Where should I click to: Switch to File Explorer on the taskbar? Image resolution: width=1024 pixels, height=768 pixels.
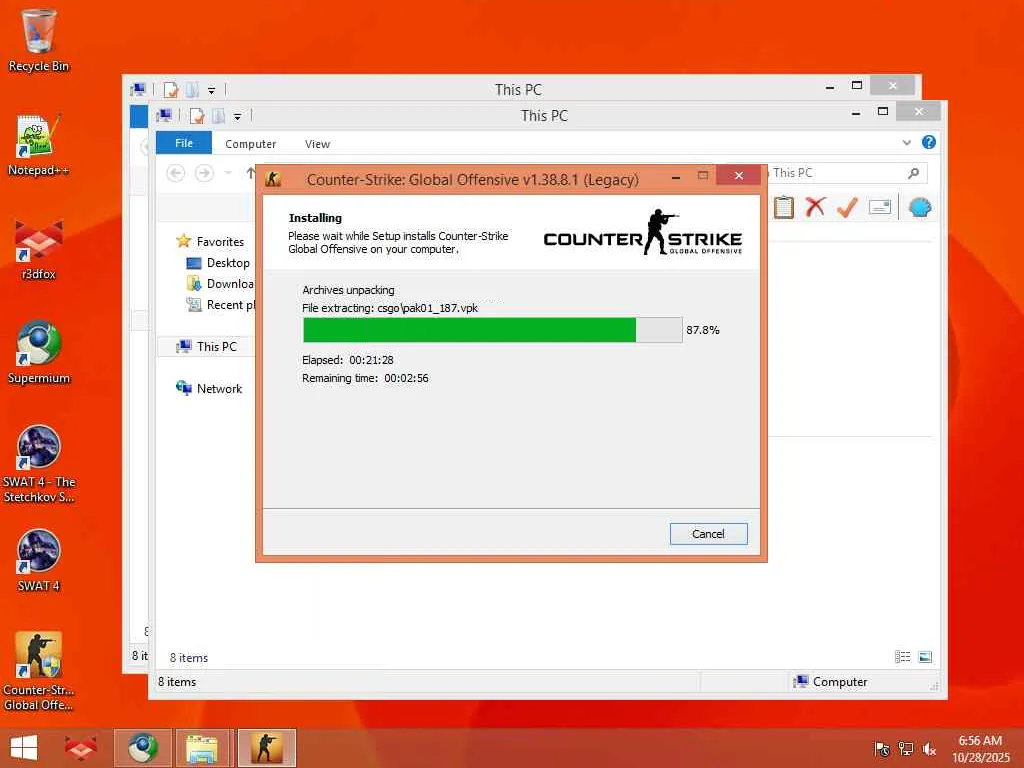point(202,748)
